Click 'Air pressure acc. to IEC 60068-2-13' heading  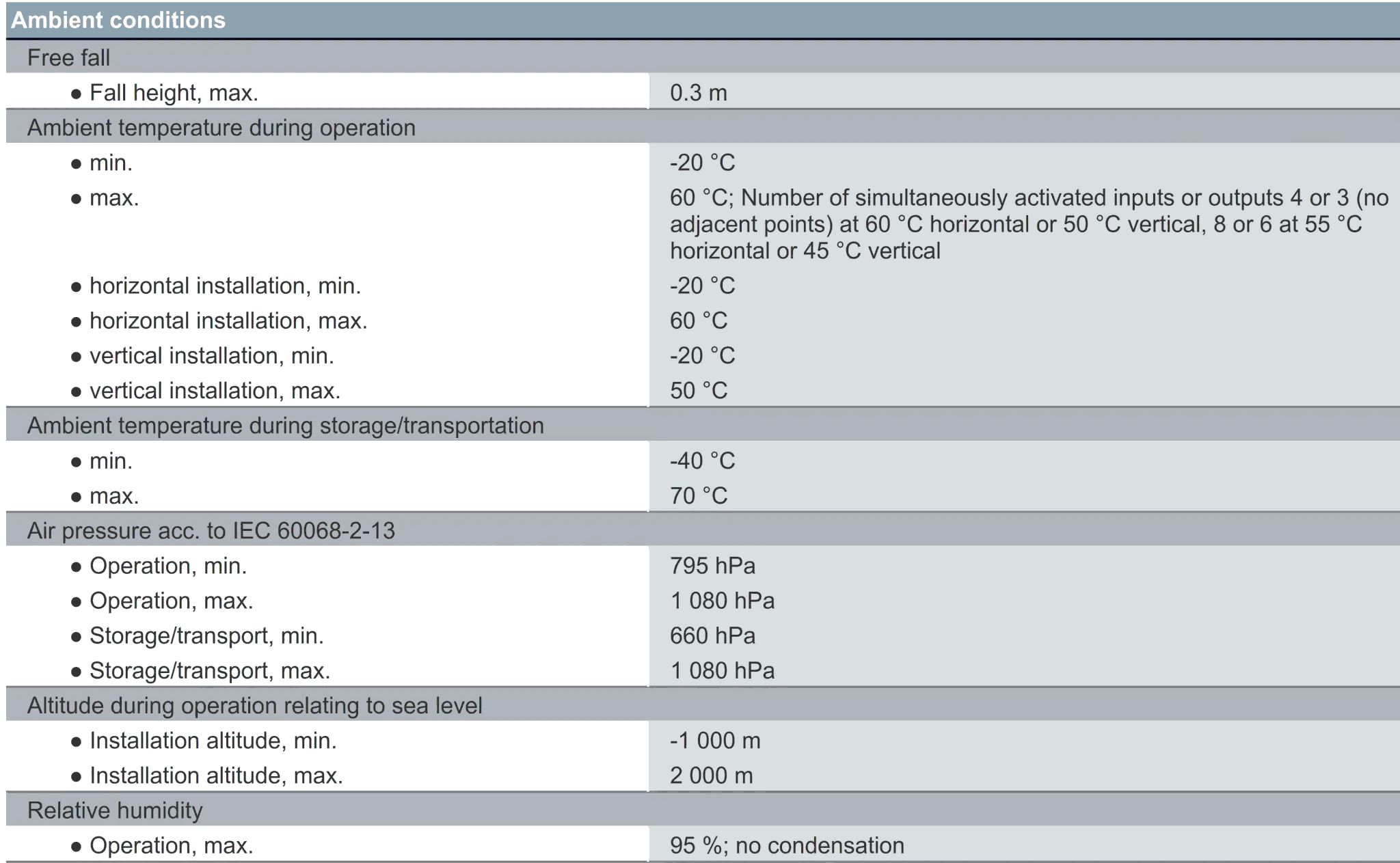pos(211,531)
